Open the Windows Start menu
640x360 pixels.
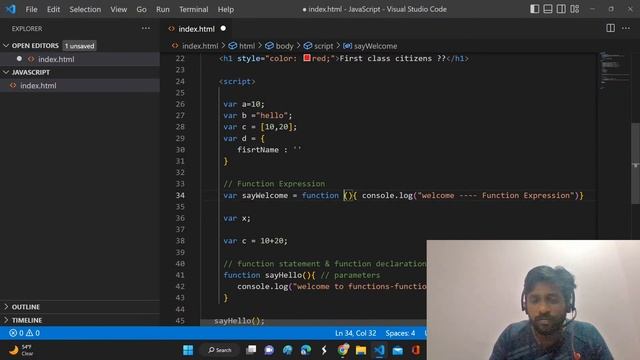[188, 350]
